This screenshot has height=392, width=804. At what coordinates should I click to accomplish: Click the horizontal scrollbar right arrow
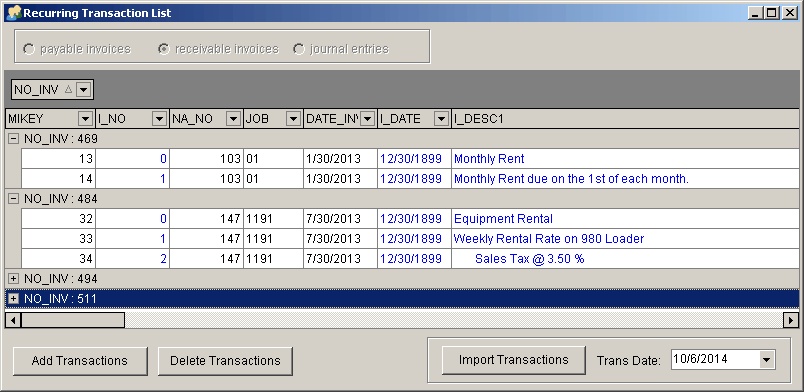[x=791, y=320]
